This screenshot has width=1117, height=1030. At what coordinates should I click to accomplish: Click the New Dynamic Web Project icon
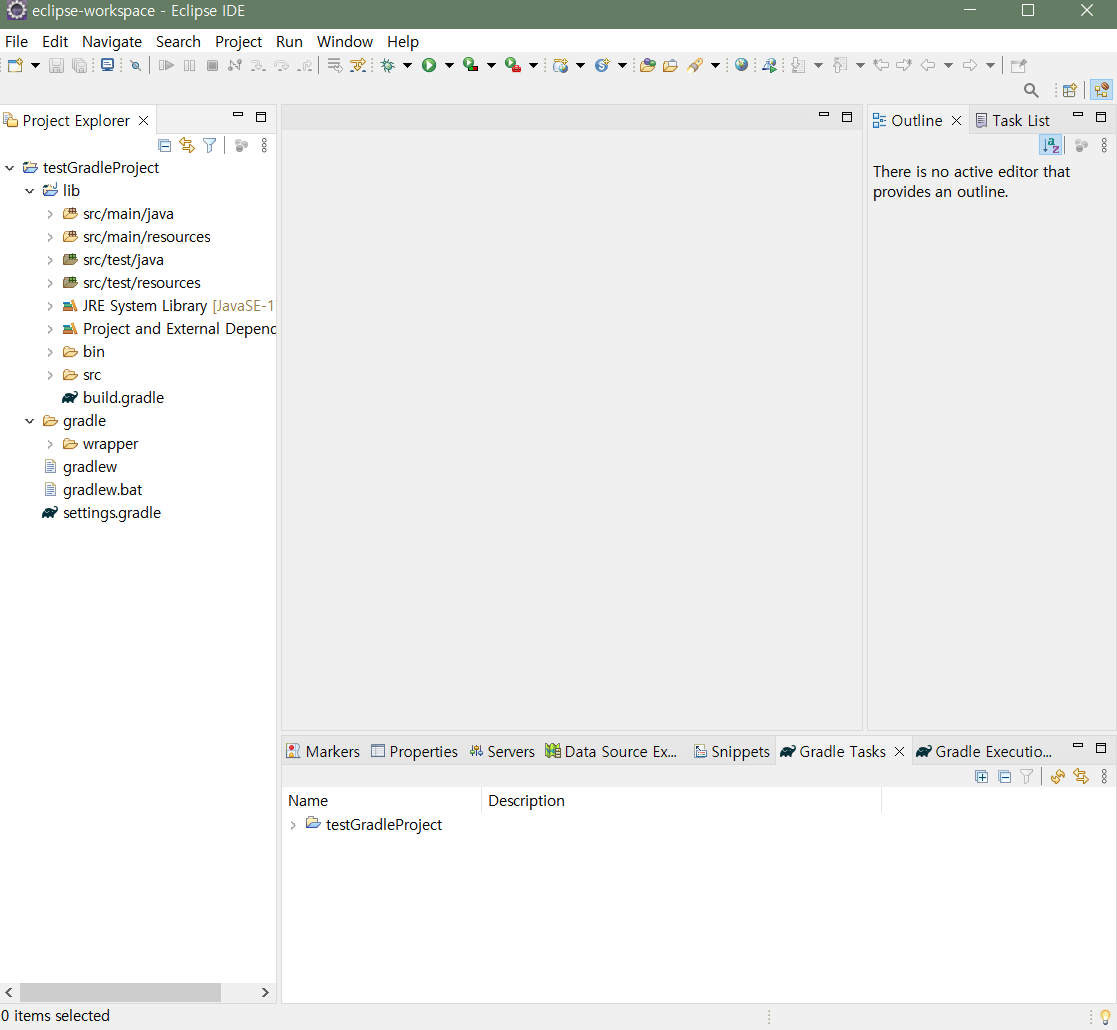(x=561, y=66)
